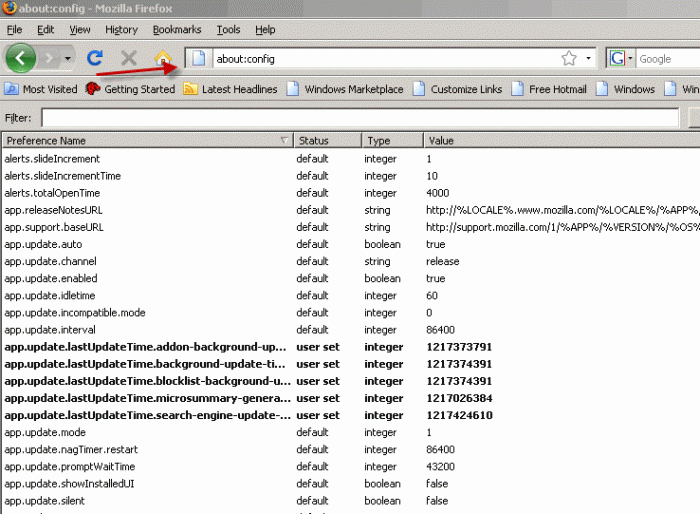The image size is (700, 514).
Task: Open the Most Visited bookmarks folder
Action: 41,89
